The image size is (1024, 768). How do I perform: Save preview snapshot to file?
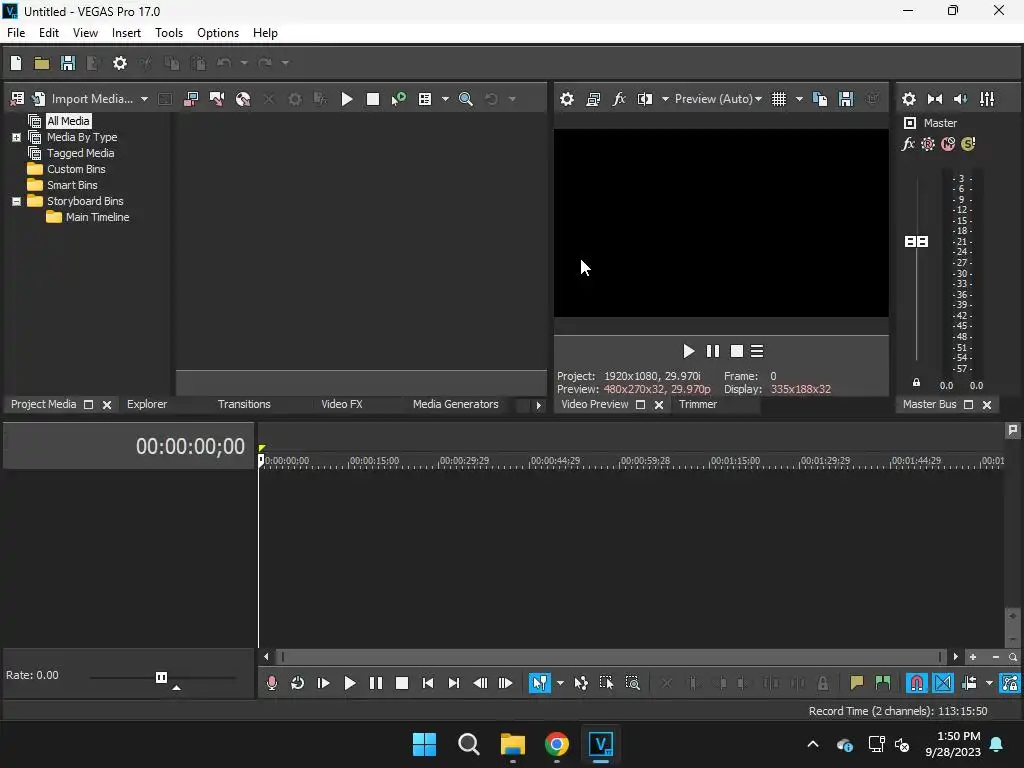tap(846, 99)
